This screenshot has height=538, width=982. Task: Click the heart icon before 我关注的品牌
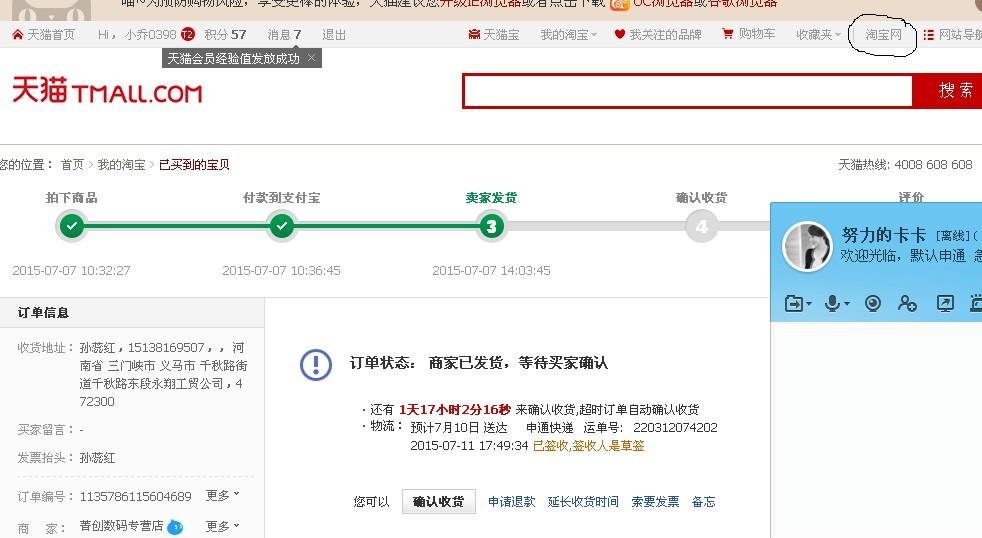point(619,34)
